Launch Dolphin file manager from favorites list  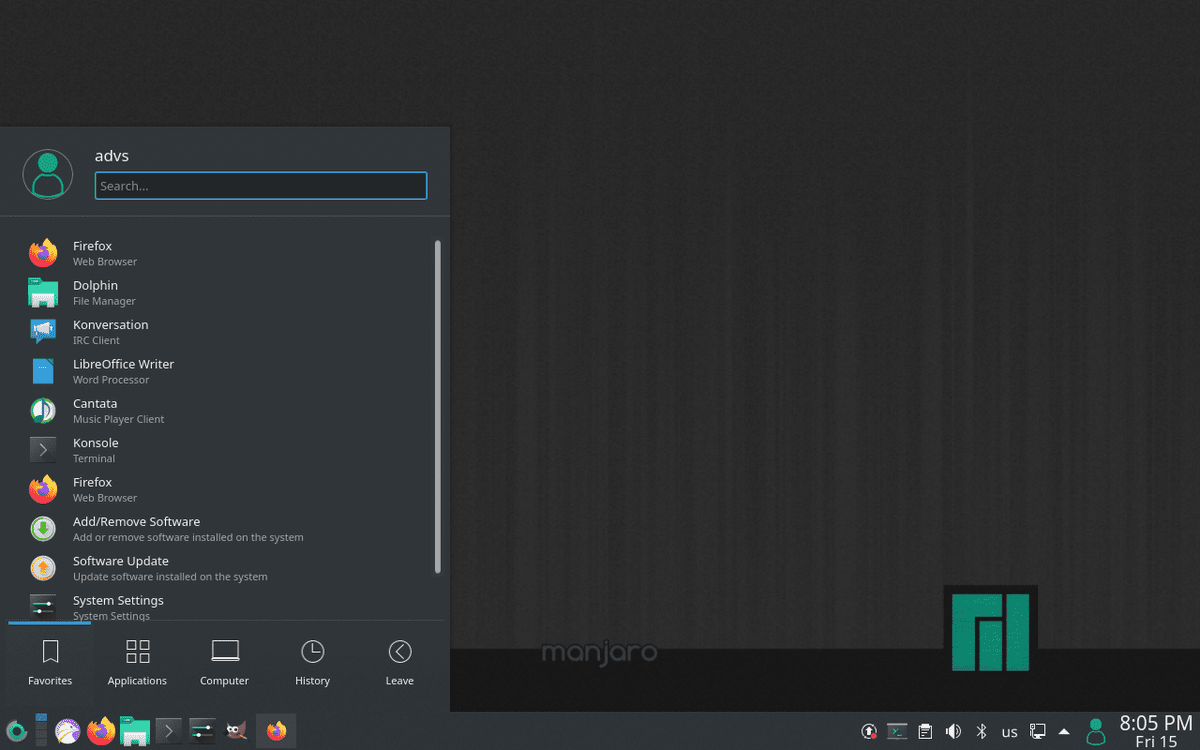(x=95, y=292)
